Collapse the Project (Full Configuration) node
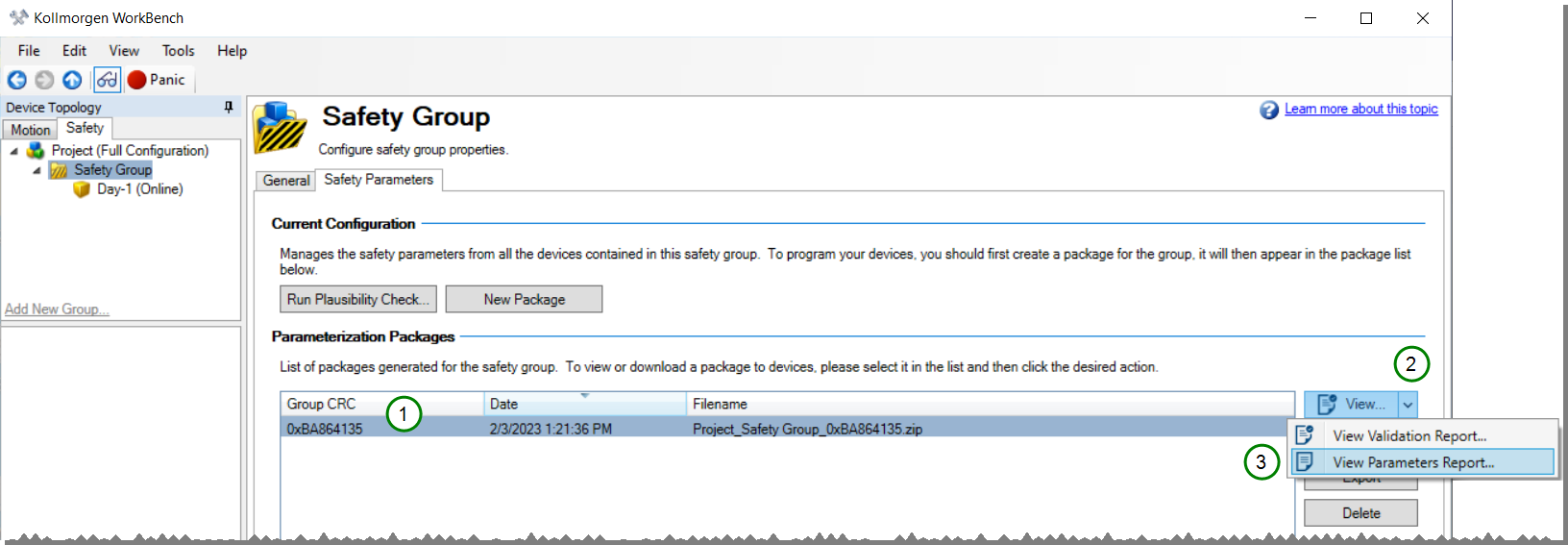This screenshot has height=545, width=1568. [x=14, y=151]
